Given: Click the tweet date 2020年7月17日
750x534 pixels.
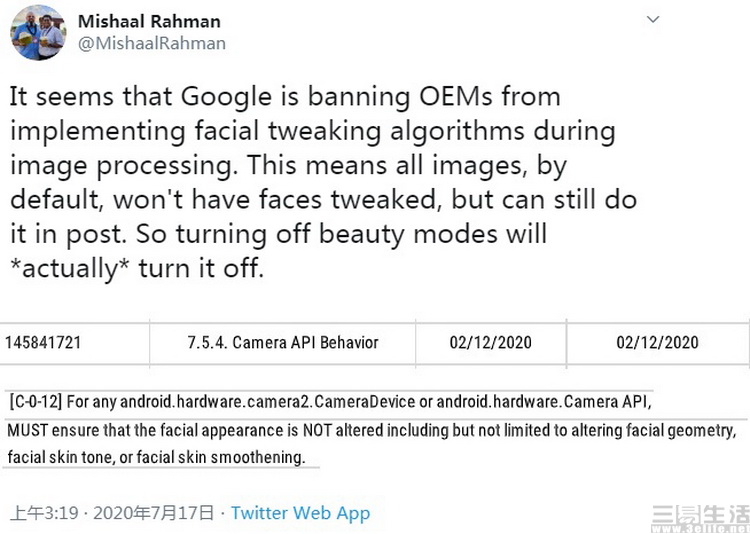Looking at the screenshot, I should pyautogui.click(x=154, y=513).
